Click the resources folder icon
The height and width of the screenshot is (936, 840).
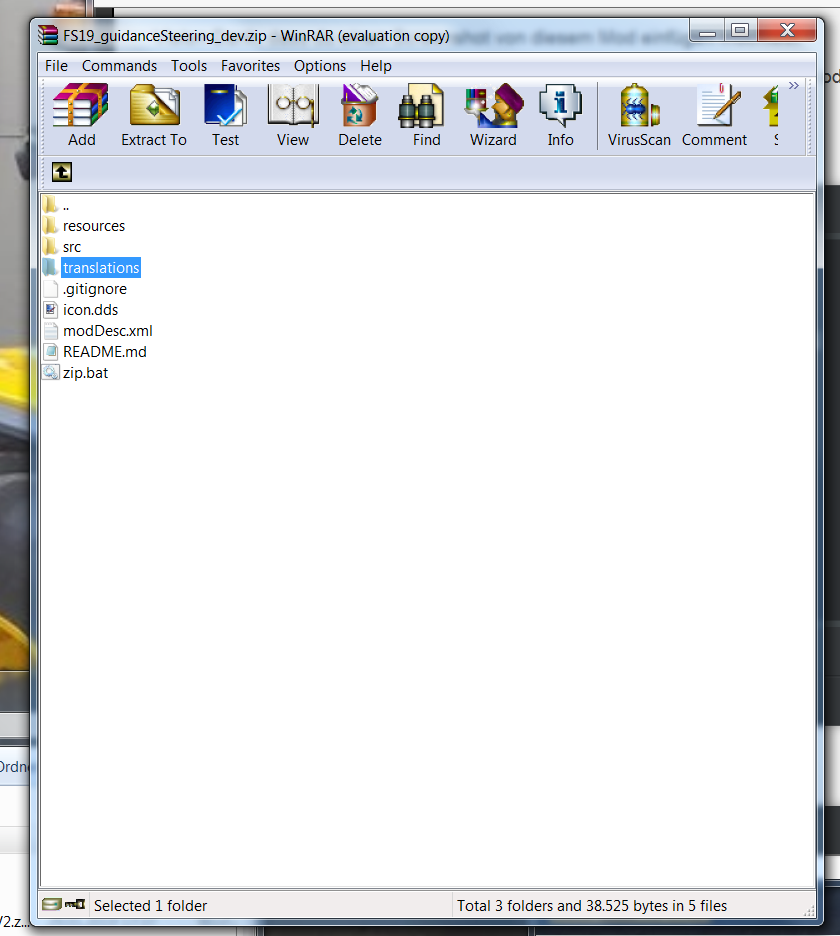[x=51, y=226]
